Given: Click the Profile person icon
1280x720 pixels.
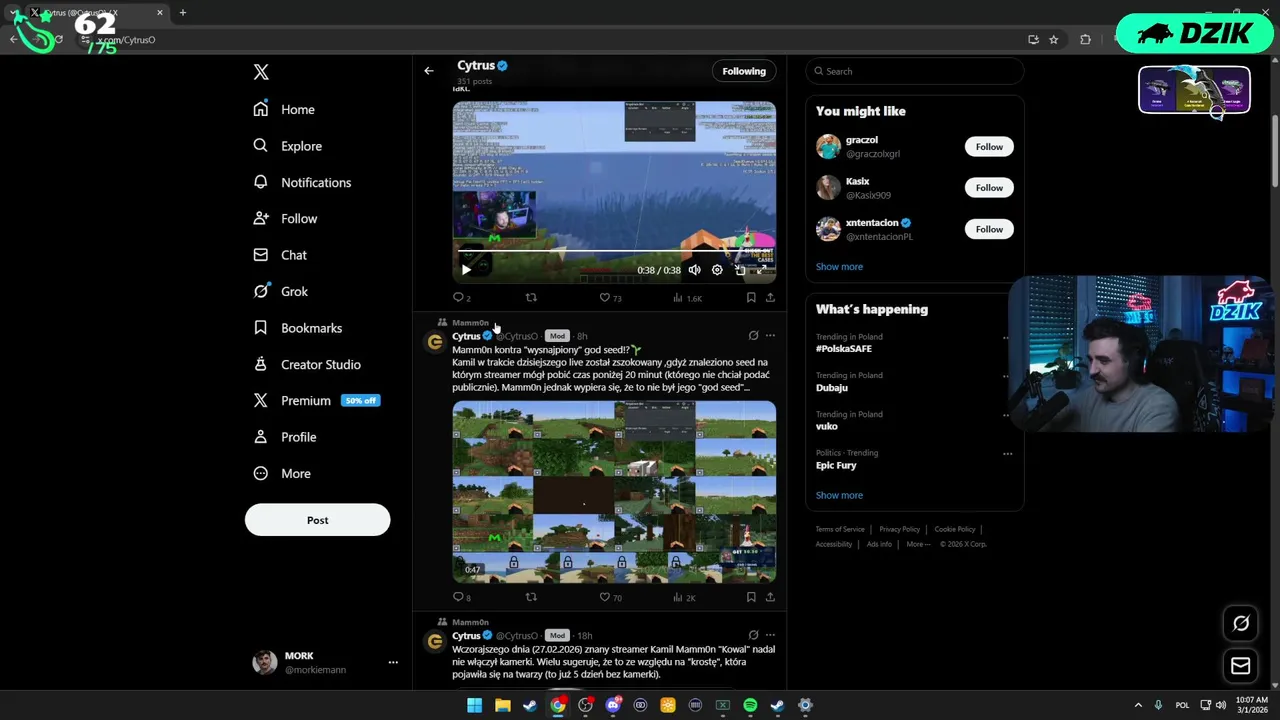Looking at the screenshot, I should tap(261, 437).
